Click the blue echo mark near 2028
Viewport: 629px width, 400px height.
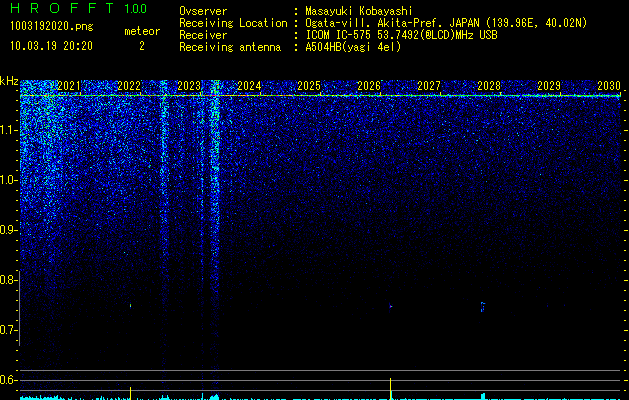[x=483, y=307]
